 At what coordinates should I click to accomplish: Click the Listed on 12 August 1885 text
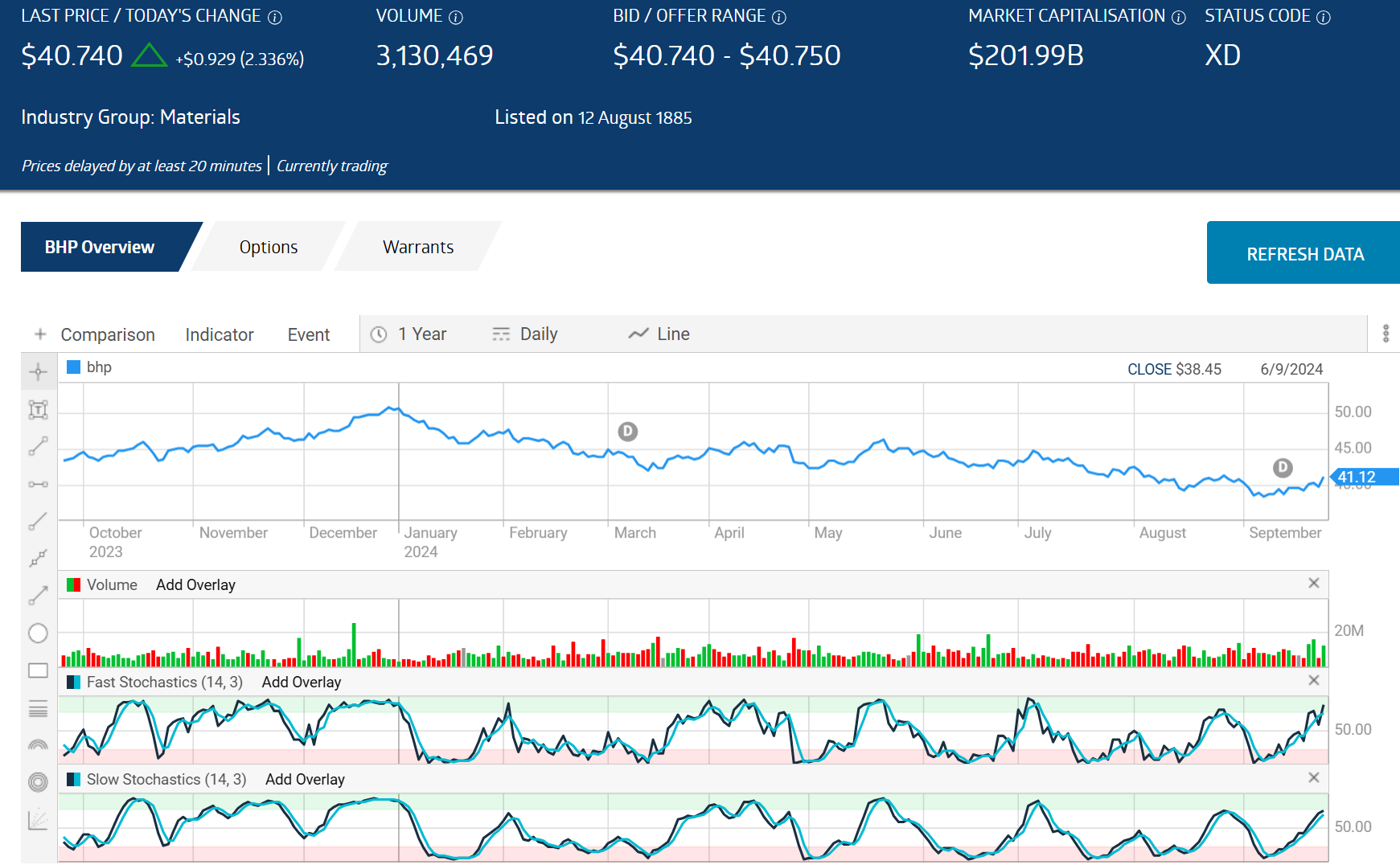point(593,117)
